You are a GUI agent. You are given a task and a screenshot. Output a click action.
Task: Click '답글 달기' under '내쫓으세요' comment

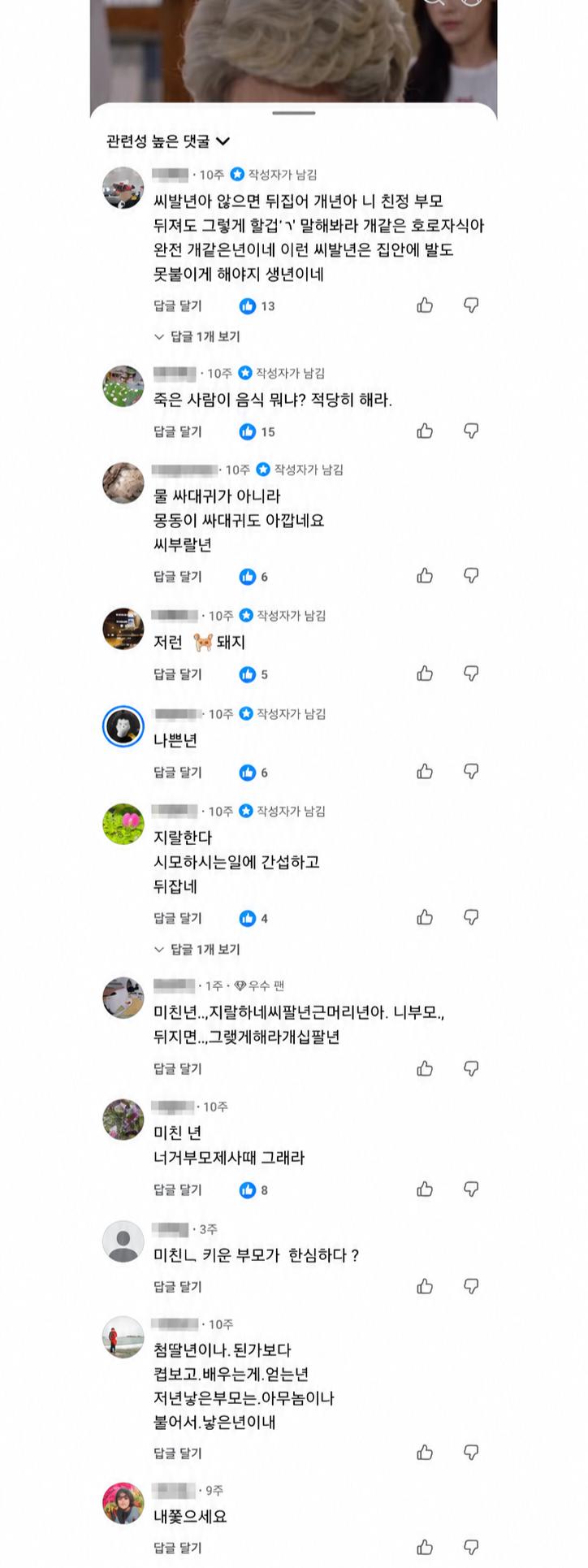coord(178,1548)
